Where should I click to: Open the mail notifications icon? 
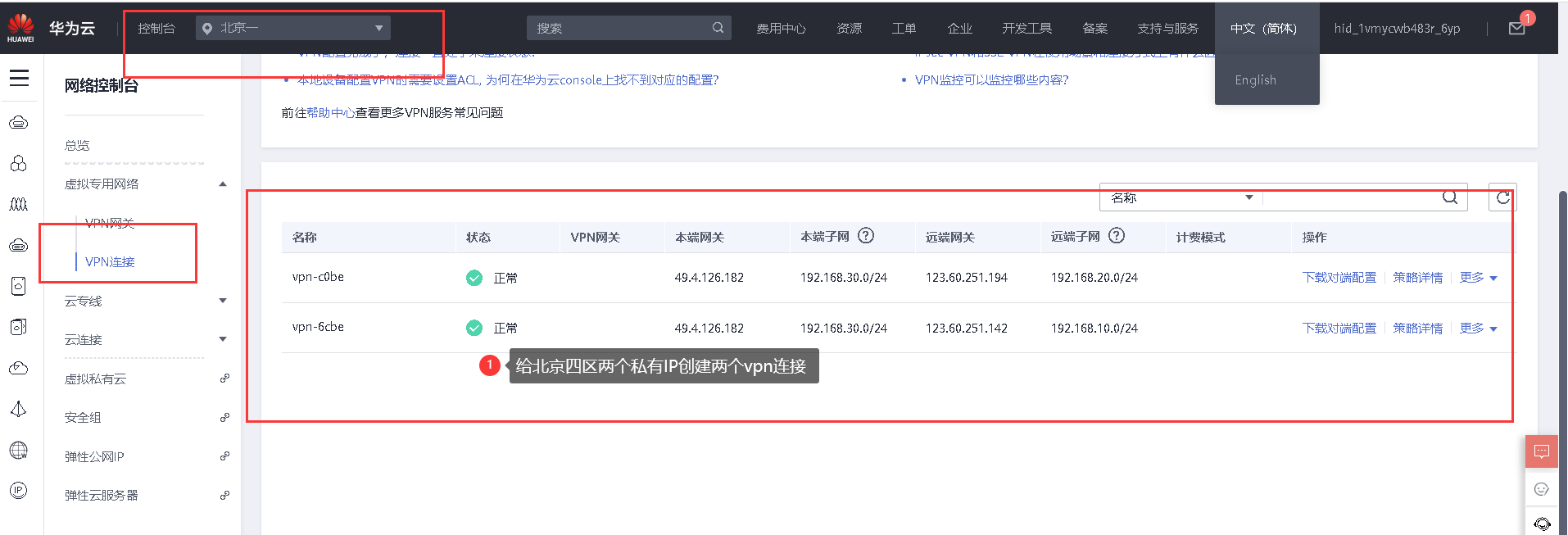(x=1517, y=29)
